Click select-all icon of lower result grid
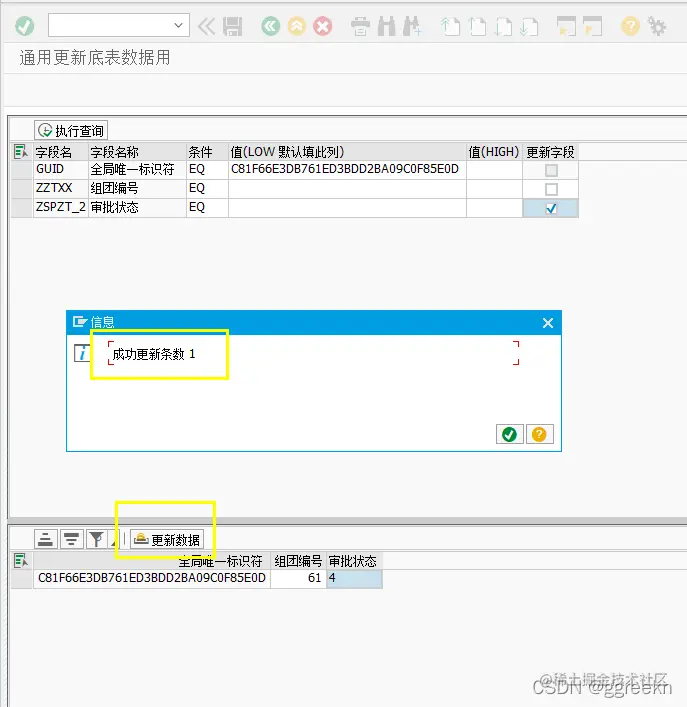 (21, 560)
